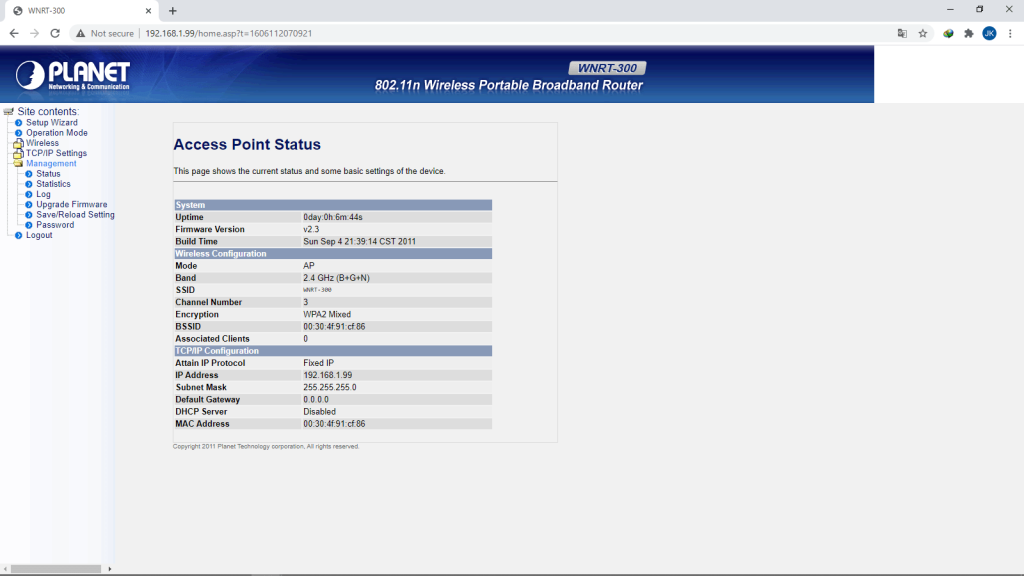Open Chrome three-dot menu

tap(1010, 33)
